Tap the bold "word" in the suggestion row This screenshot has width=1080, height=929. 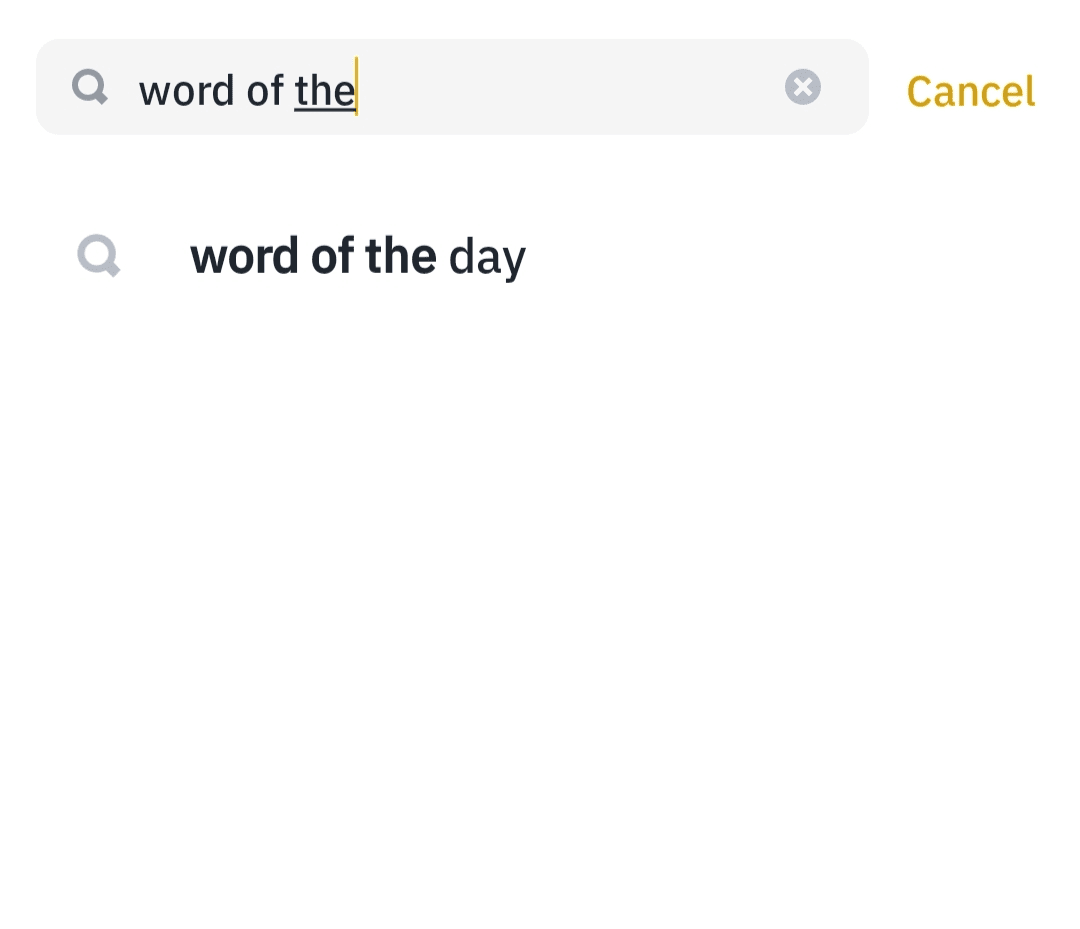pyautogui.click(x=244, y=257)
